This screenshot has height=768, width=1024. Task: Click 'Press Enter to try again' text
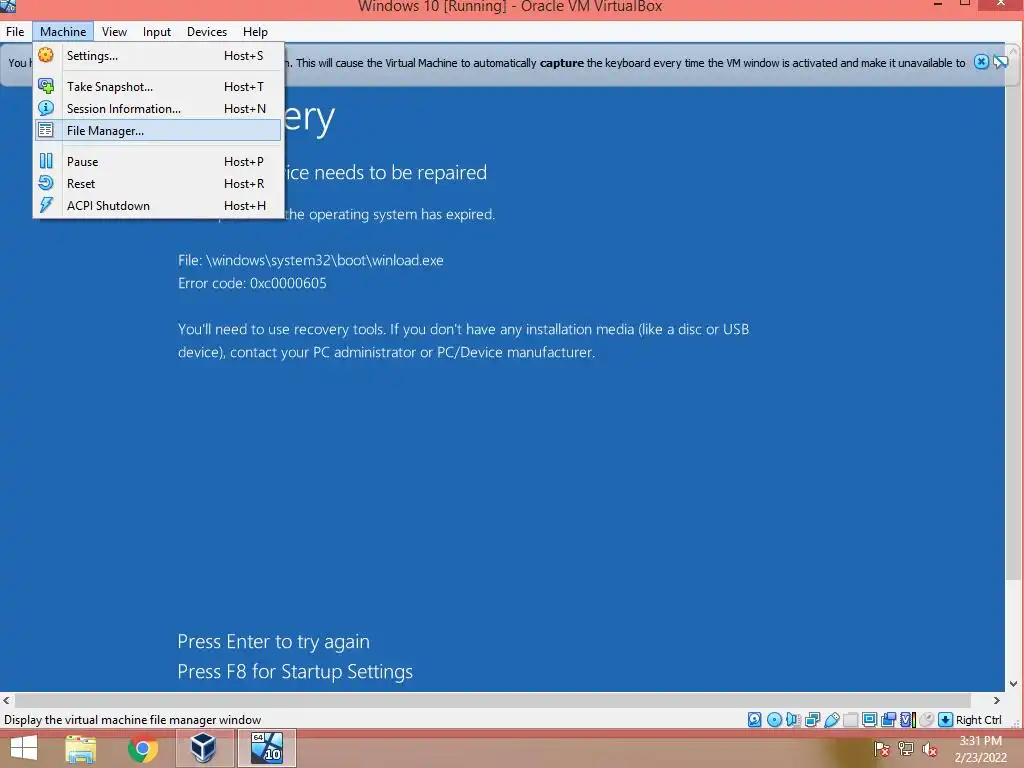pyautogui.click(x=274, y=642)
